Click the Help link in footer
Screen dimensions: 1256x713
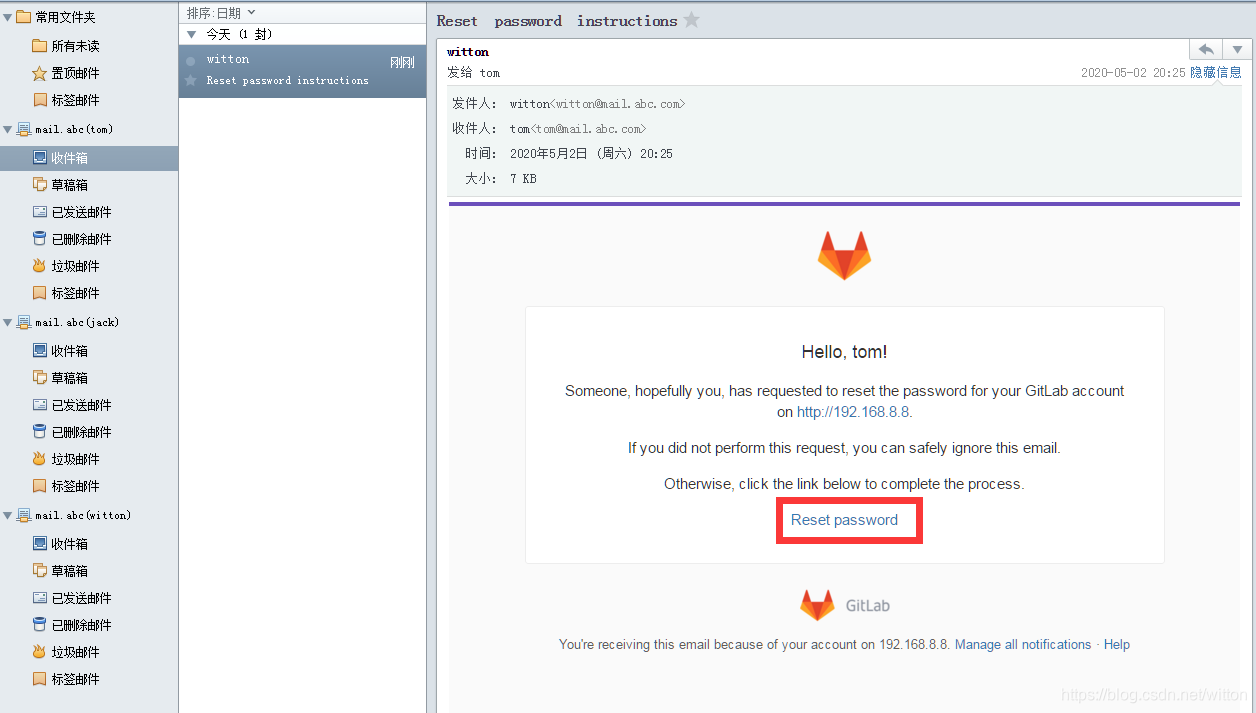pos(1117,645)
